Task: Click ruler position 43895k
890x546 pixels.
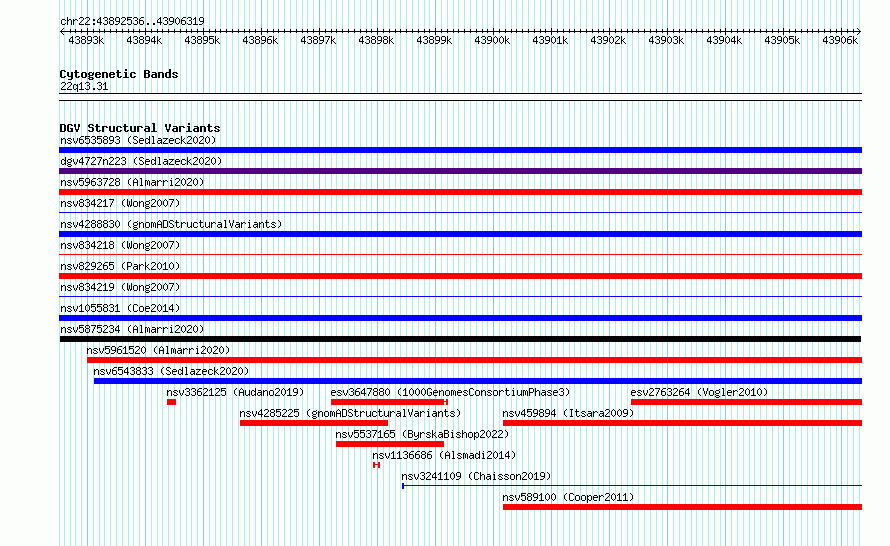Action: pyautogui.click(x=202, y=41)
